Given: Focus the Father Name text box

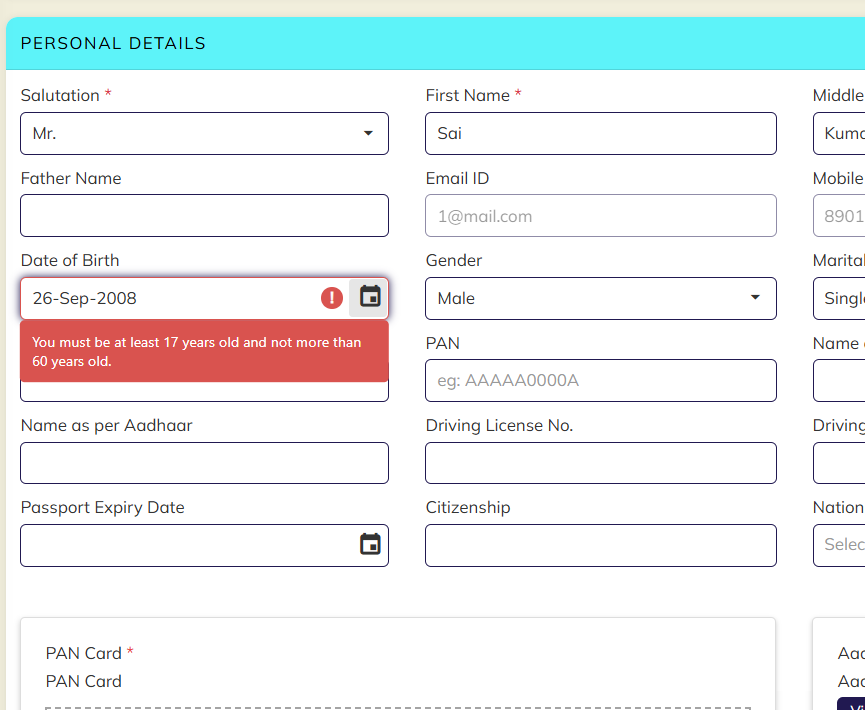Looking at the screenshot, I should [x=204, y=216].
